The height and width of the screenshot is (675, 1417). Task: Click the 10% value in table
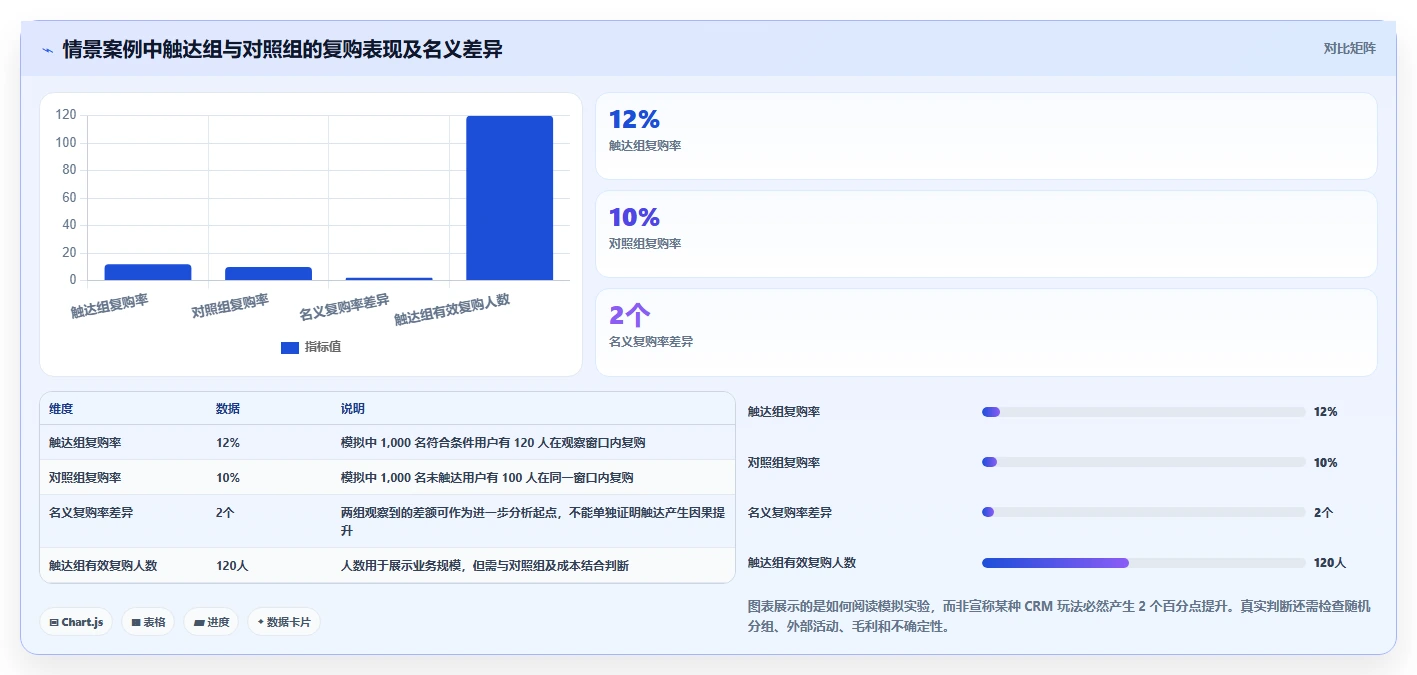click(x=228, y=477)
